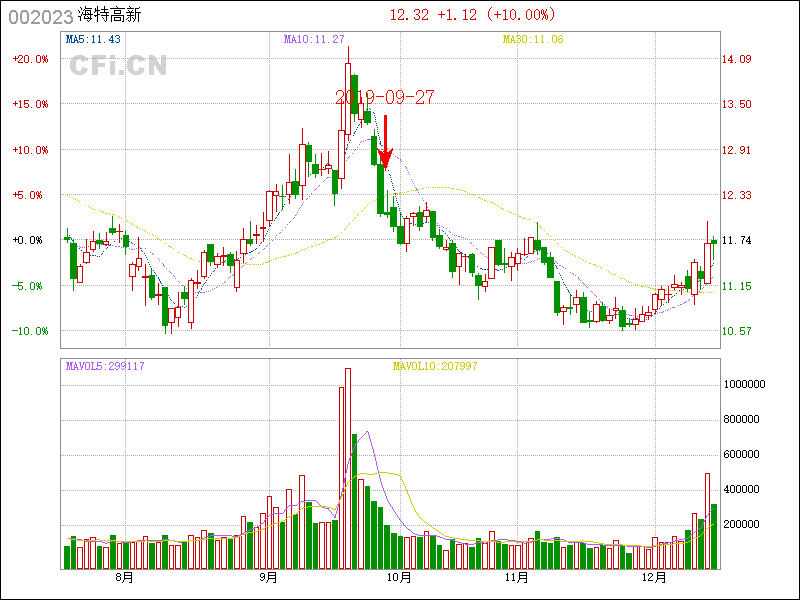This screenshot has width=800, height=600.
Task: Click the 10.57 price label
Action: (736, 331)
